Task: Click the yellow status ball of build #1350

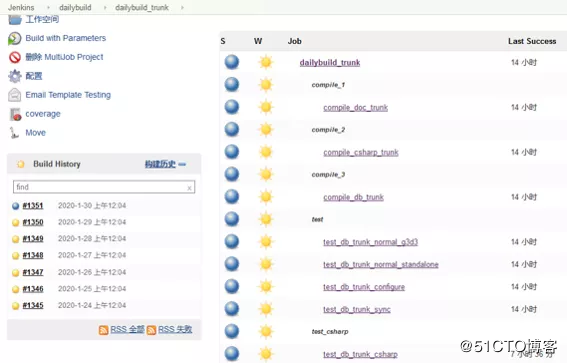Action: point(16,222)
